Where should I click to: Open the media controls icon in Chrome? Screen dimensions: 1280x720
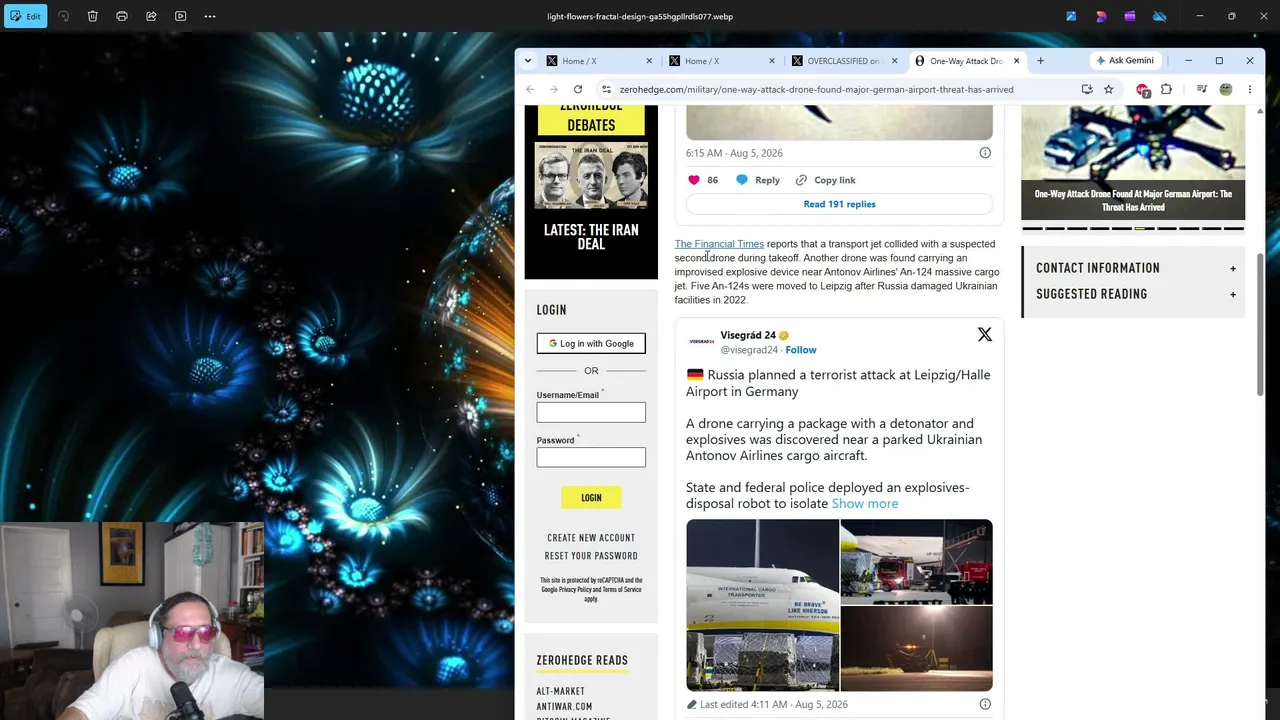(x=1202, y=89)
